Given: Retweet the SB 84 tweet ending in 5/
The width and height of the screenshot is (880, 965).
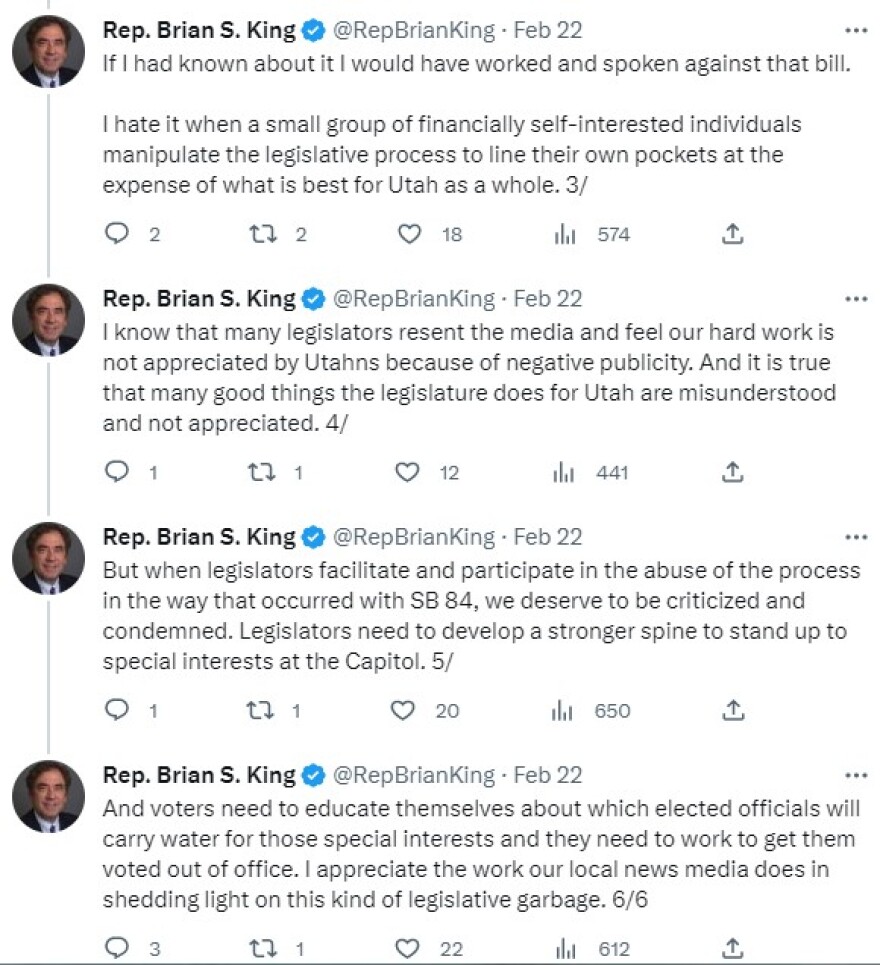Looking at the screenshot, I should click(x=260, y=710).
